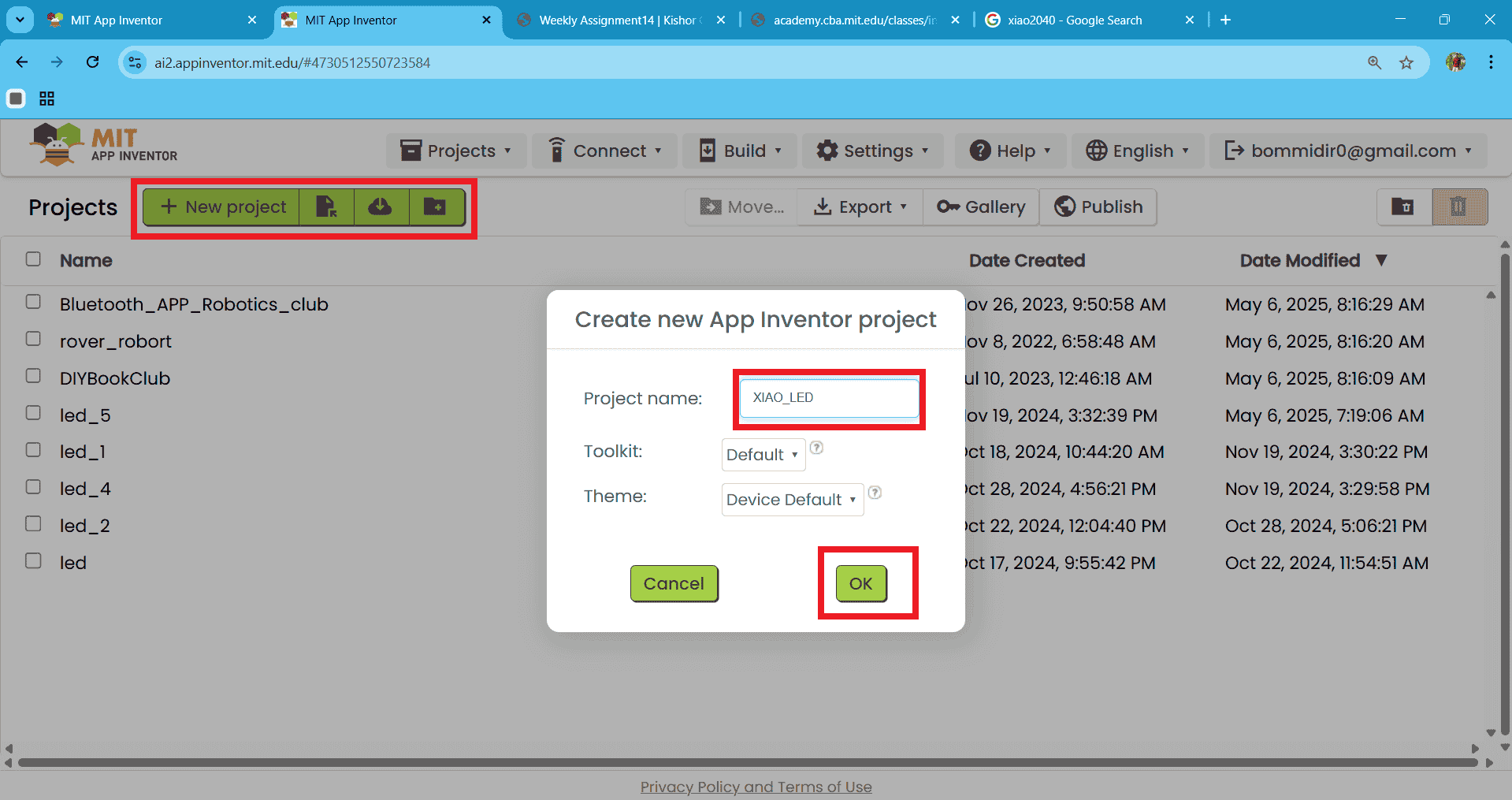Open the Help menu

point(1010,151)
